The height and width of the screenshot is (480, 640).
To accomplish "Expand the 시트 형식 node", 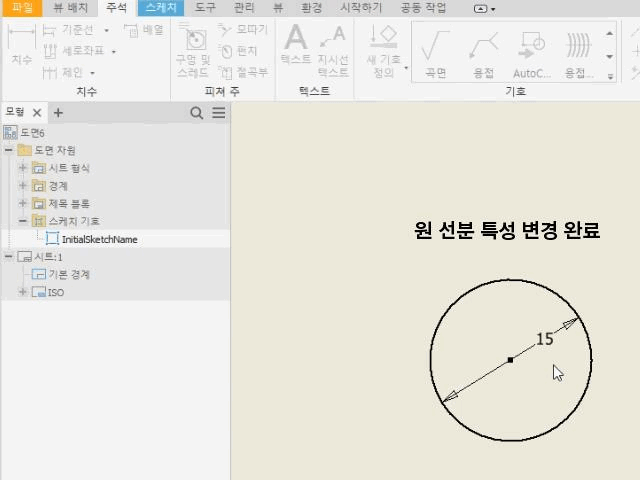I will coord(22,167).
